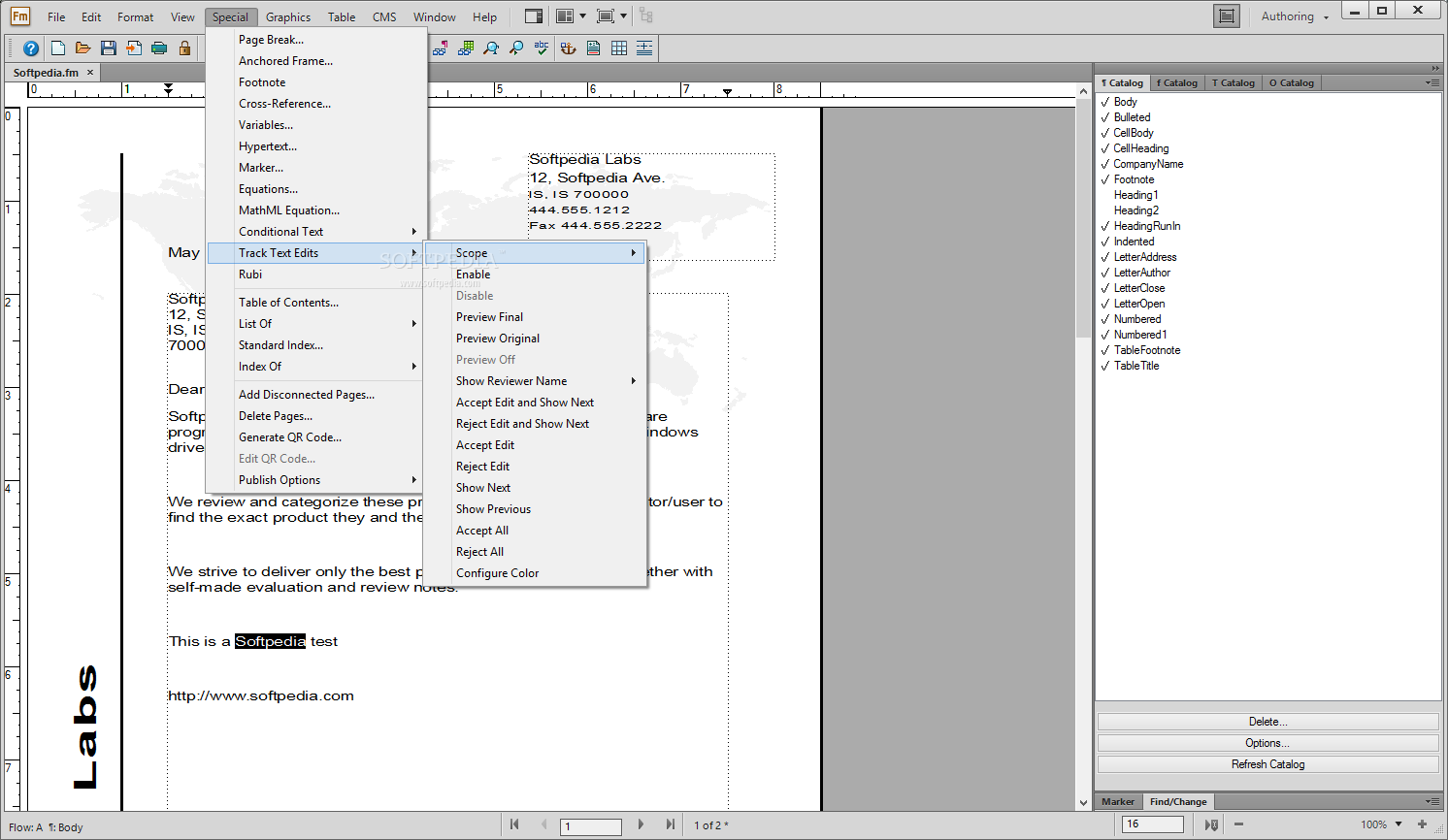This screenshot has height=840, width=1448.
Task: Click the Delete... button in Catalog panel
Action: tap(1267, 722)
